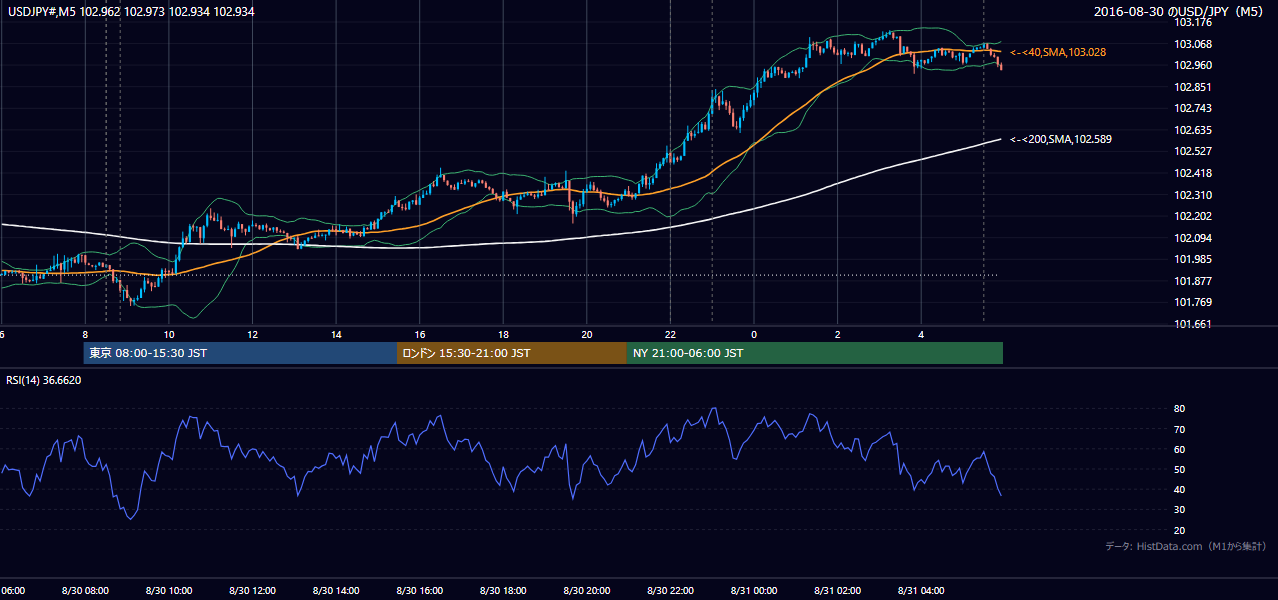Viewport: 1278px width, 600px height.
Task: Click price level 101.769 on the axis
Action: coord(1192,303)
